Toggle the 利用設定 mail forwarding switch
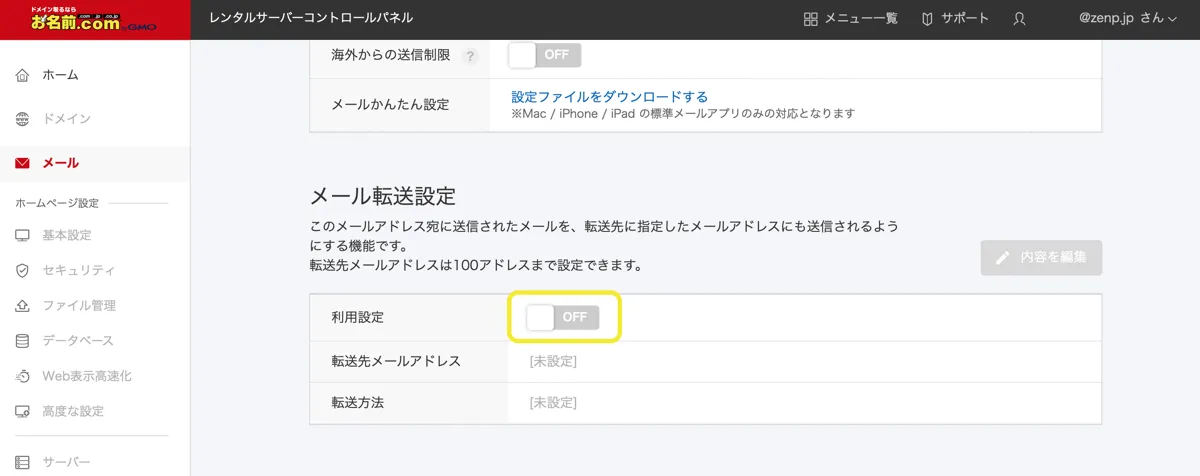Image resolution: width=1200 pixels, height=476 pixels. (563, 317)
